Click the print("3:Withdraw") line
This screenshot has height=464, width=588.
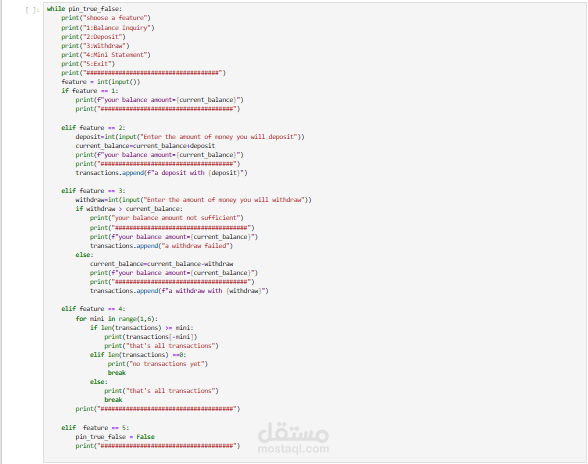pos(95,46)
